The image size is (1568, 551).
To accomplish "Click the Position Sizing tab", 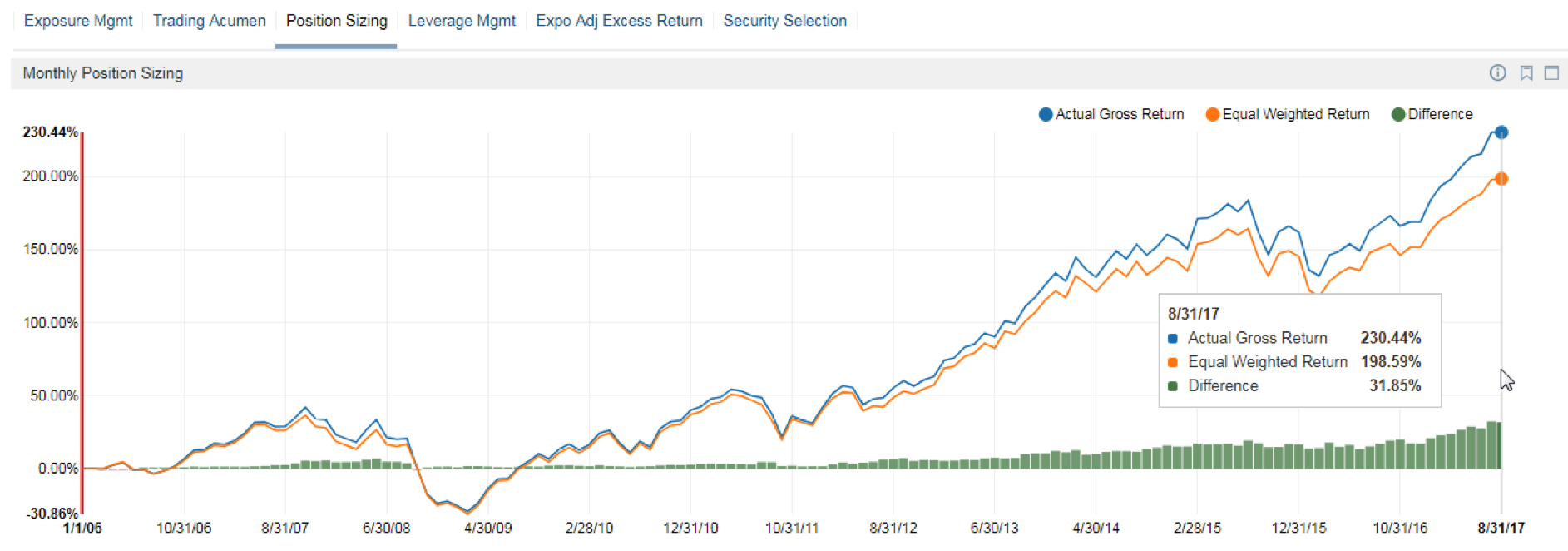I will [x=336, y=21].
